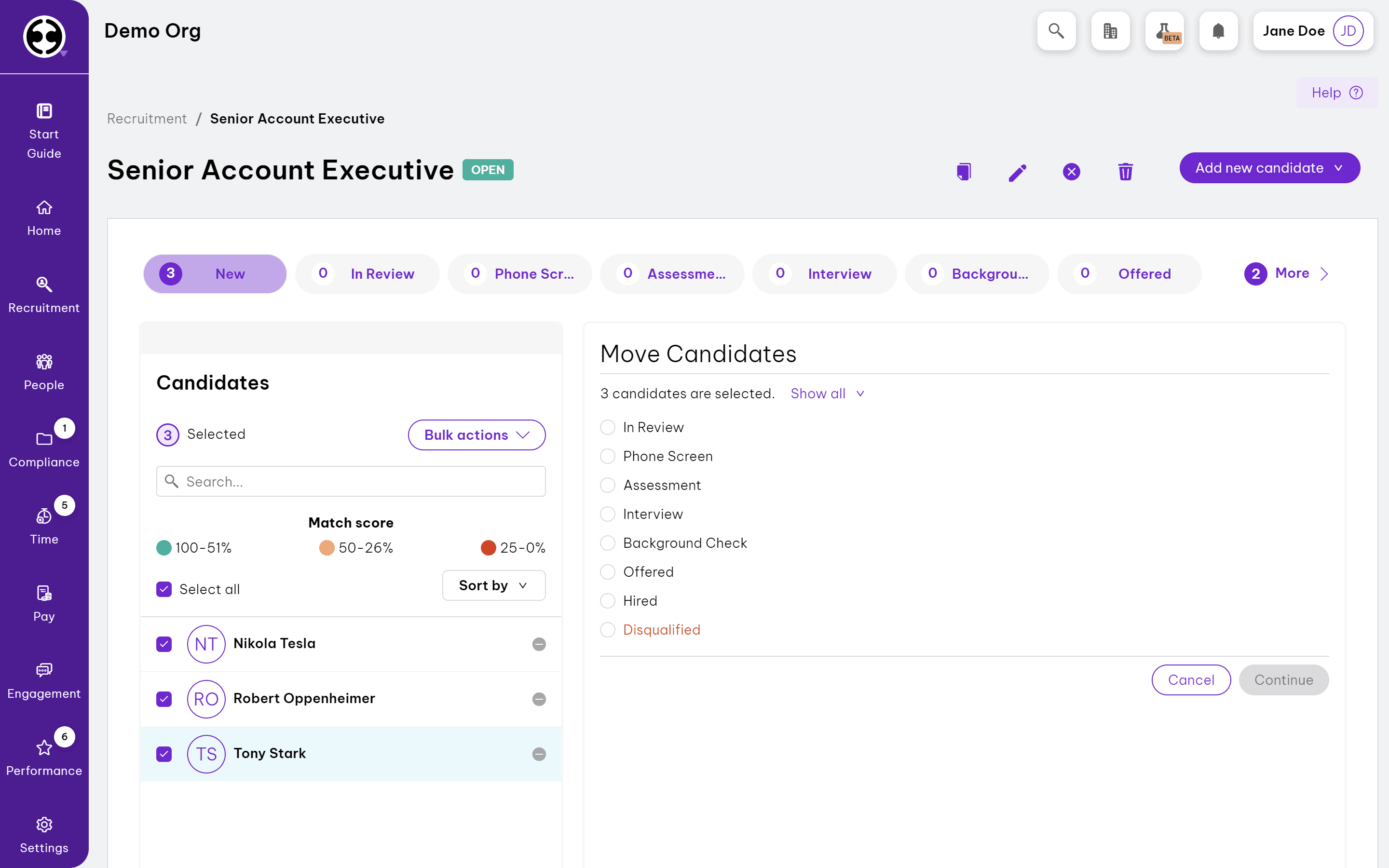Click the magnifier search icon in header
Viewport: 1389px width, 868px height.
click(1056, 31)
